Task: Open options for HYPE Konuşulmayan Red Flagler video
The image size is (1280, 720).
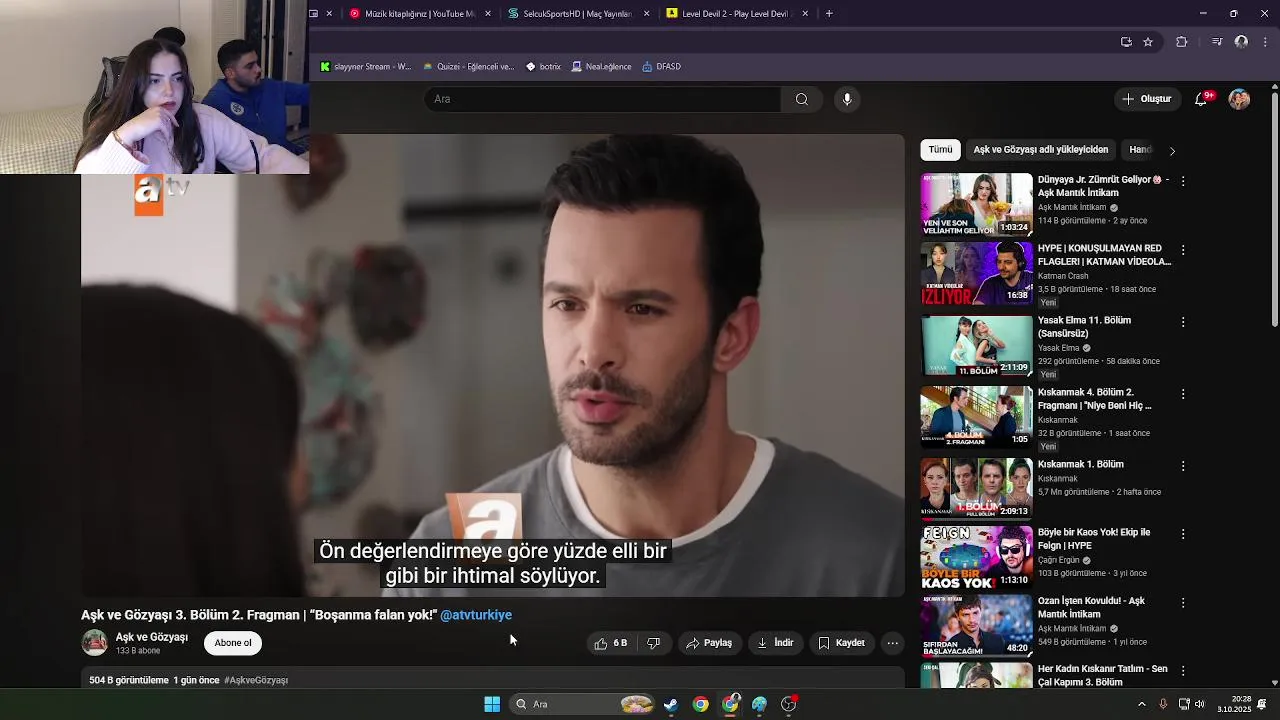Action: 1183,250
